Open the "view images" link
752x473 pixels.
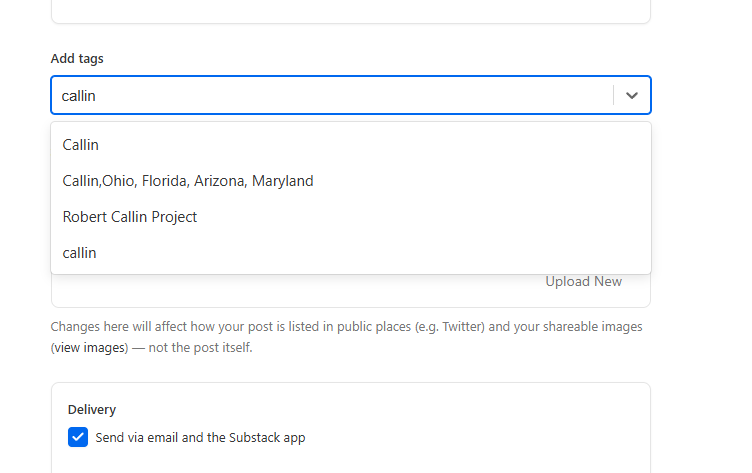click(91, 348)
